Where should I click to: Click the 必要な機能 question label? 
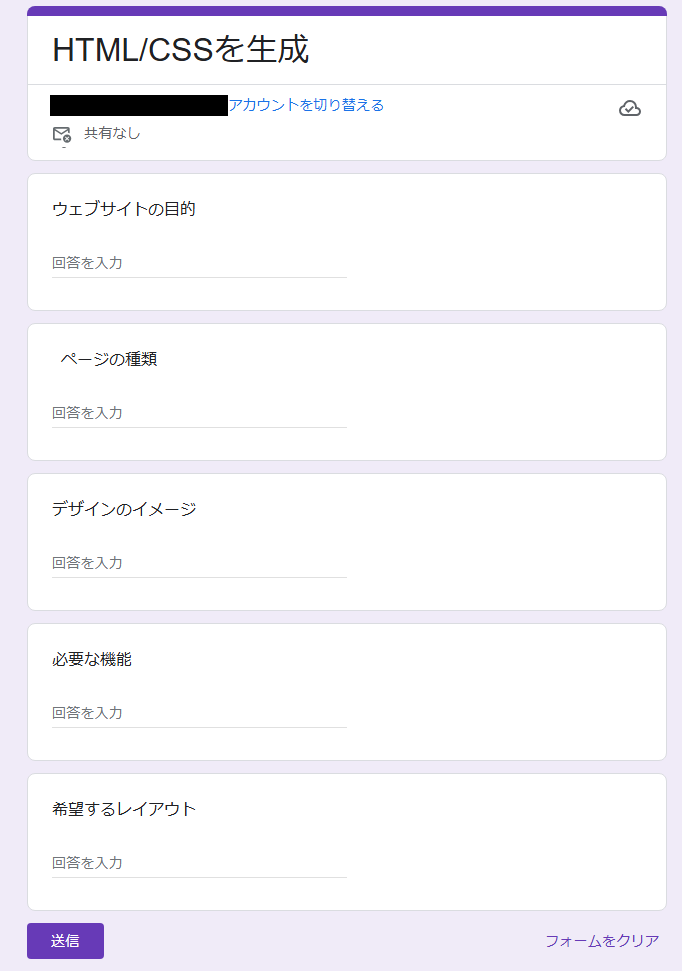92,659
